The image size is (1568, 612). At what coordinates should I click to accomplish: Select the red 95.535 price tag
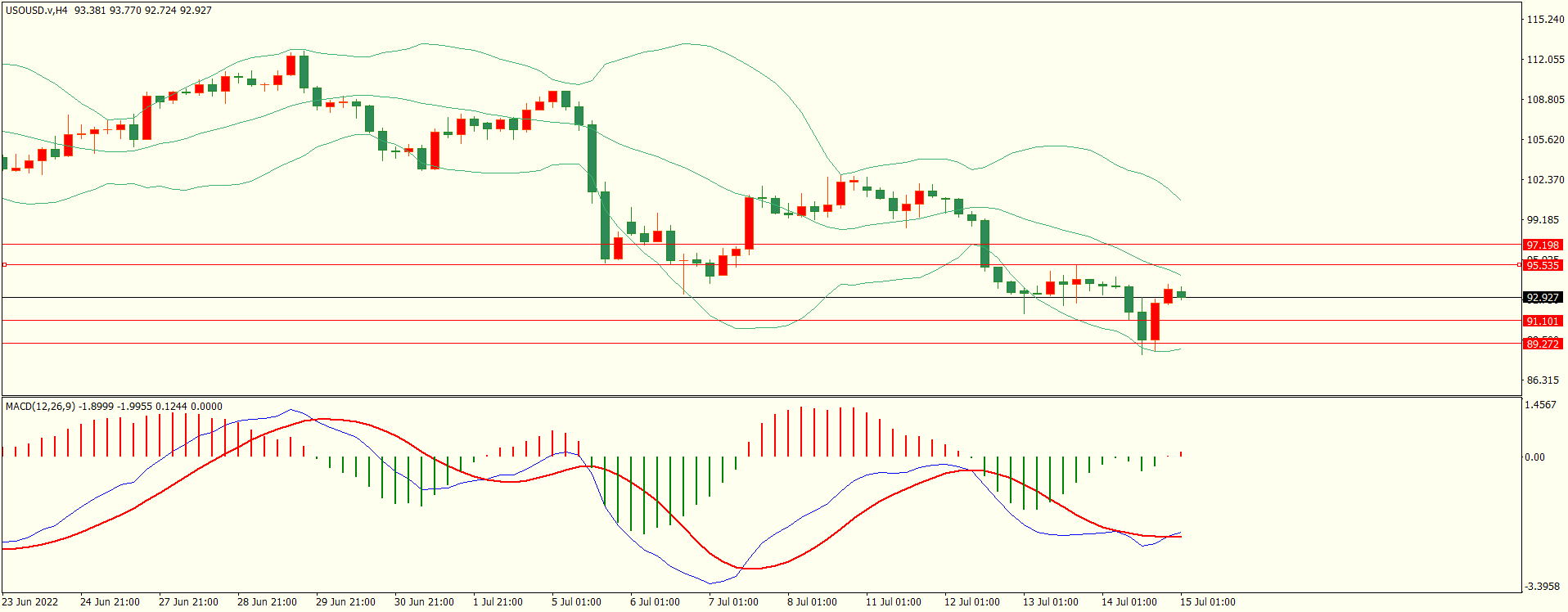(x=1542, y=265)
